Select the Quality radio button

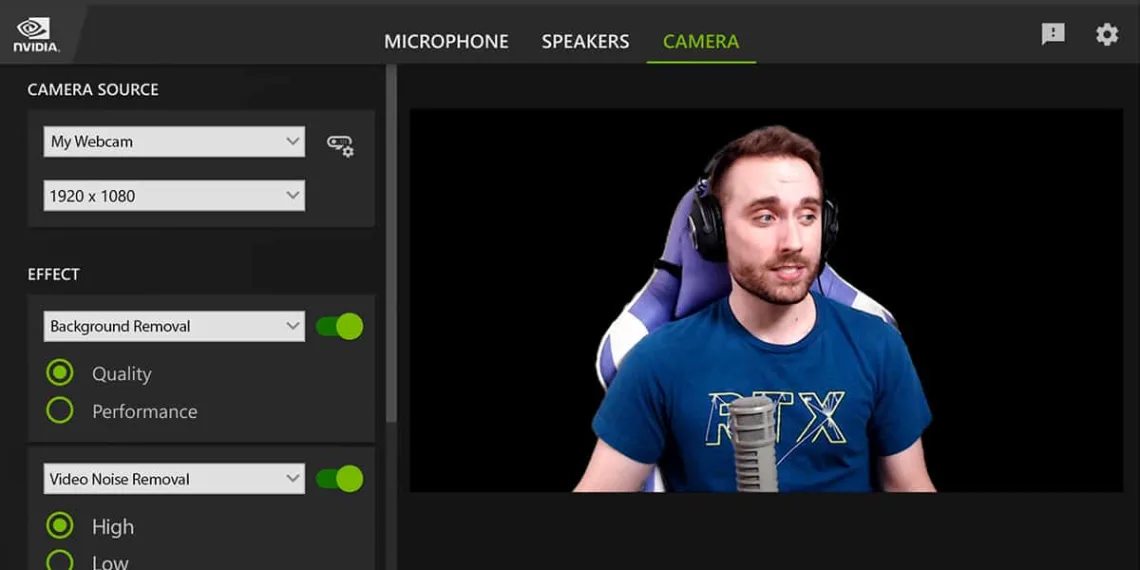pyautogui.click(x=60, y=373)
